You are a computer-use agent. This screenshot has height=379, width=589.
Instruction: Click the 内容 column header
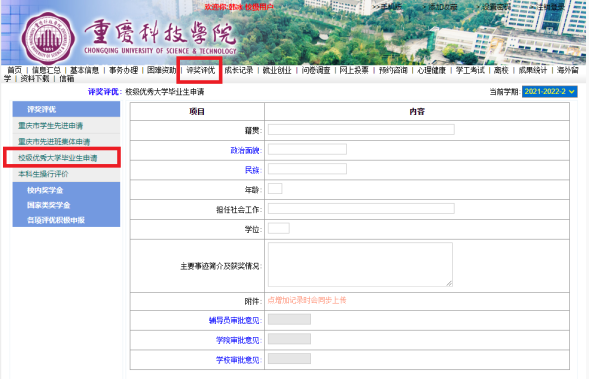(417, 112)
